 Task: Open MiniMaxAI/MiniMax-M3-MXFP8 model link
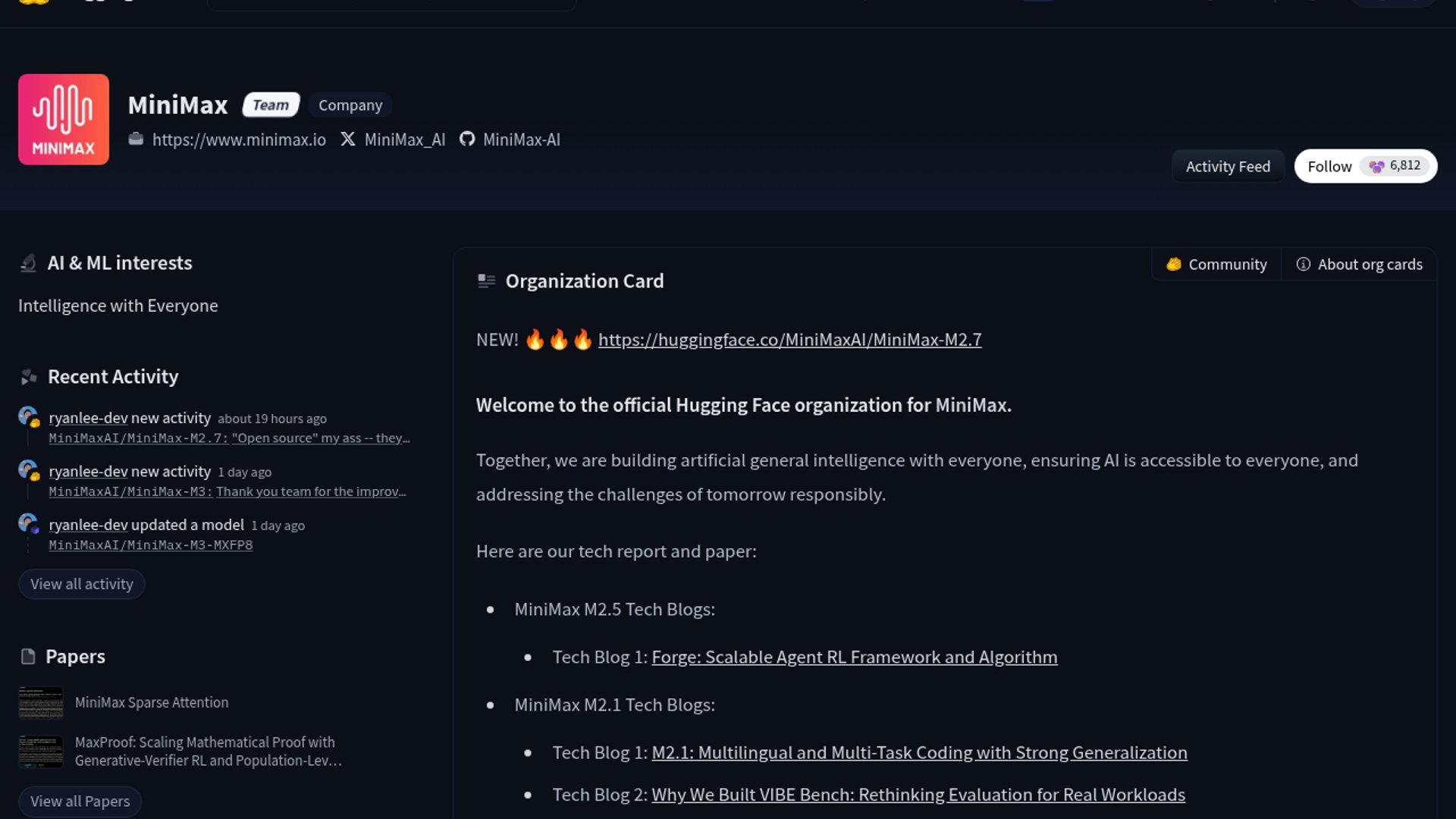(x=151, y=544)
